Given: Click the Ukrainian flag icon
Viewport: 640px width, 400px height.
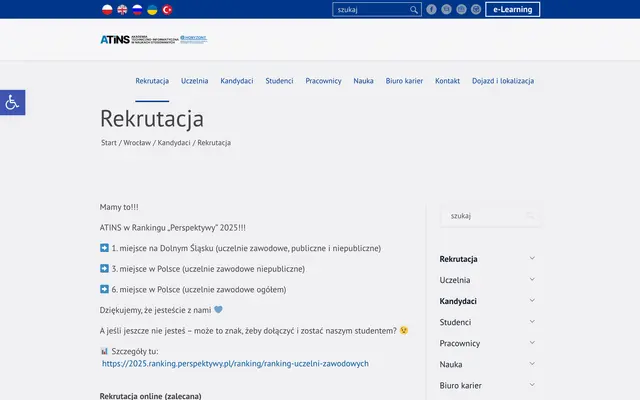Looking at the screenshot, I should point(152,9).
